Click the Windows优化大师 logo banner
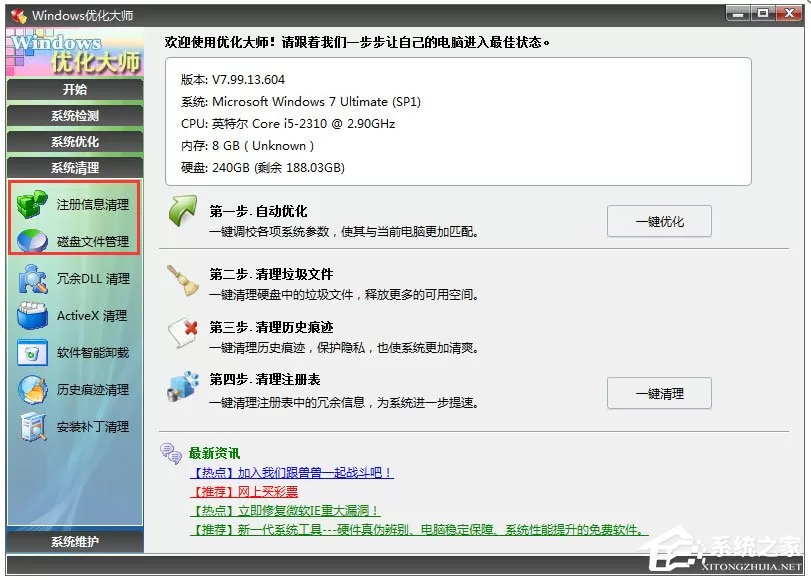Image resolution: width=811 pixels, height=580 pixels. (x=75, y=53)
